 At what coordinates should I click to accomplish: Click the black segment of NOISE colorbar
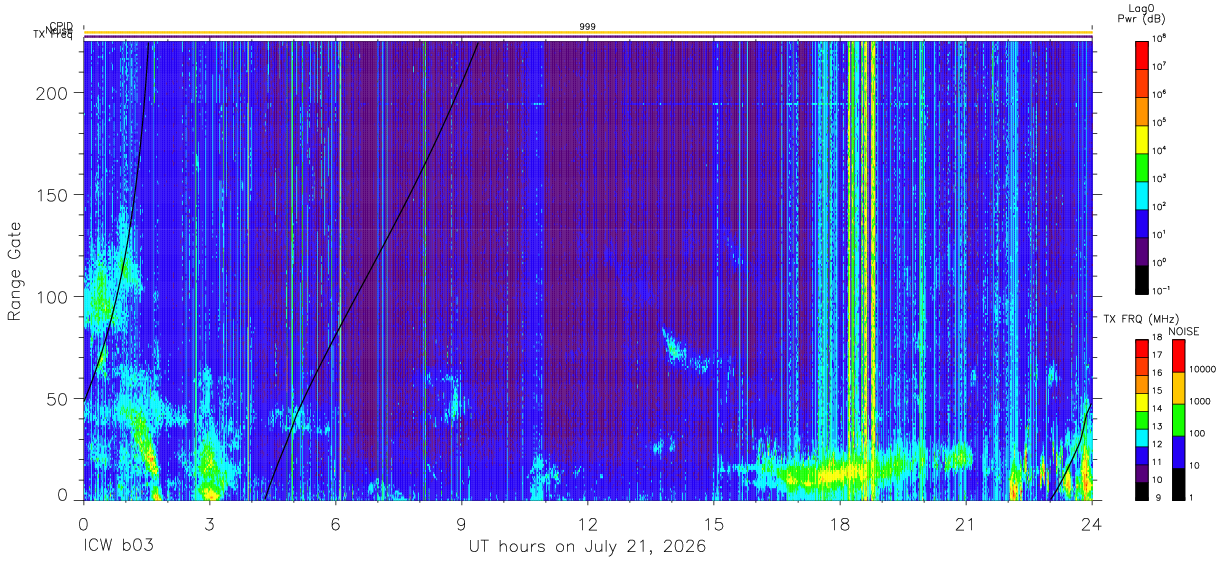coord(1178,482)
